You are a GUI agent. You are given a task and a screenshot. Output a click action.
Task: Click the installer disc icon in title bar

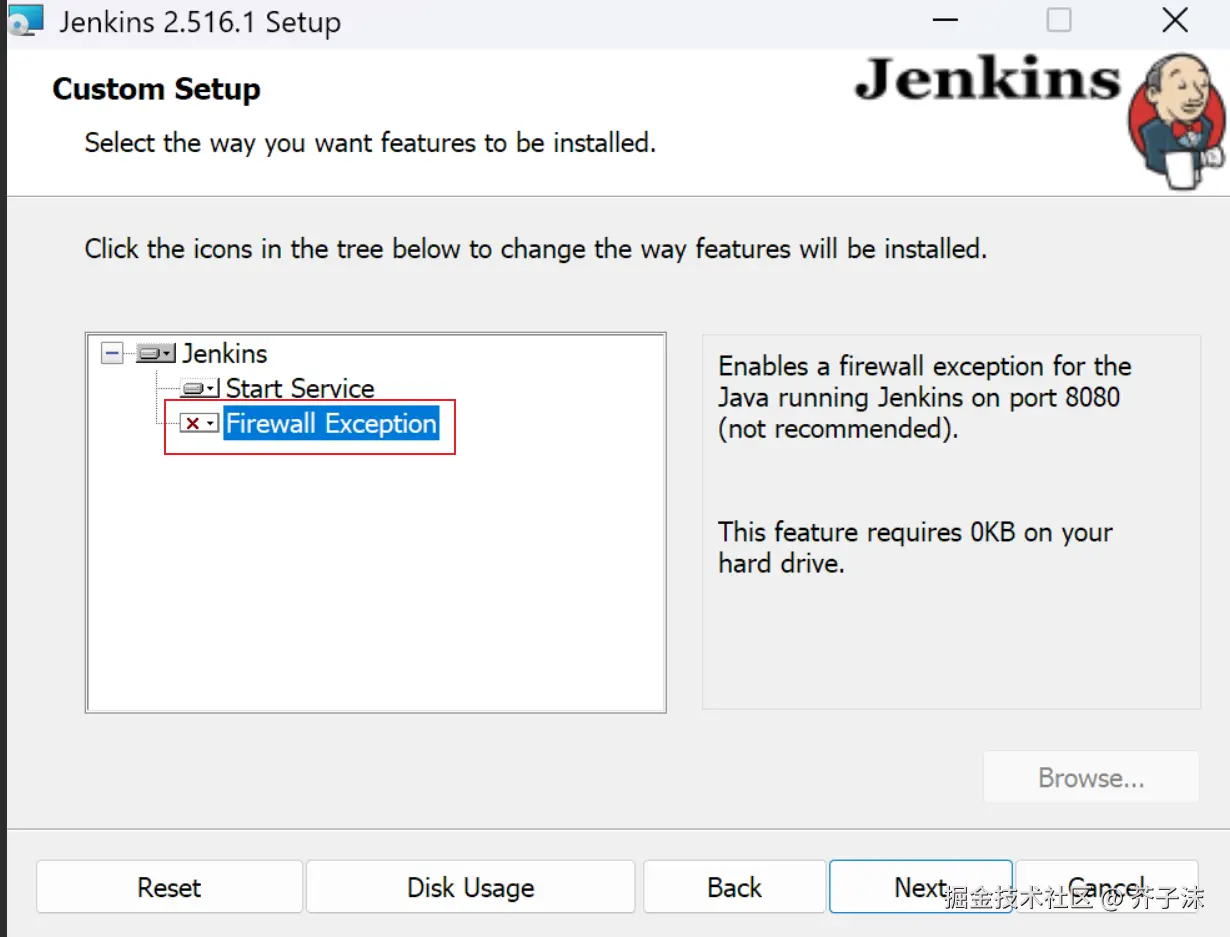click(x=25, y=21)
